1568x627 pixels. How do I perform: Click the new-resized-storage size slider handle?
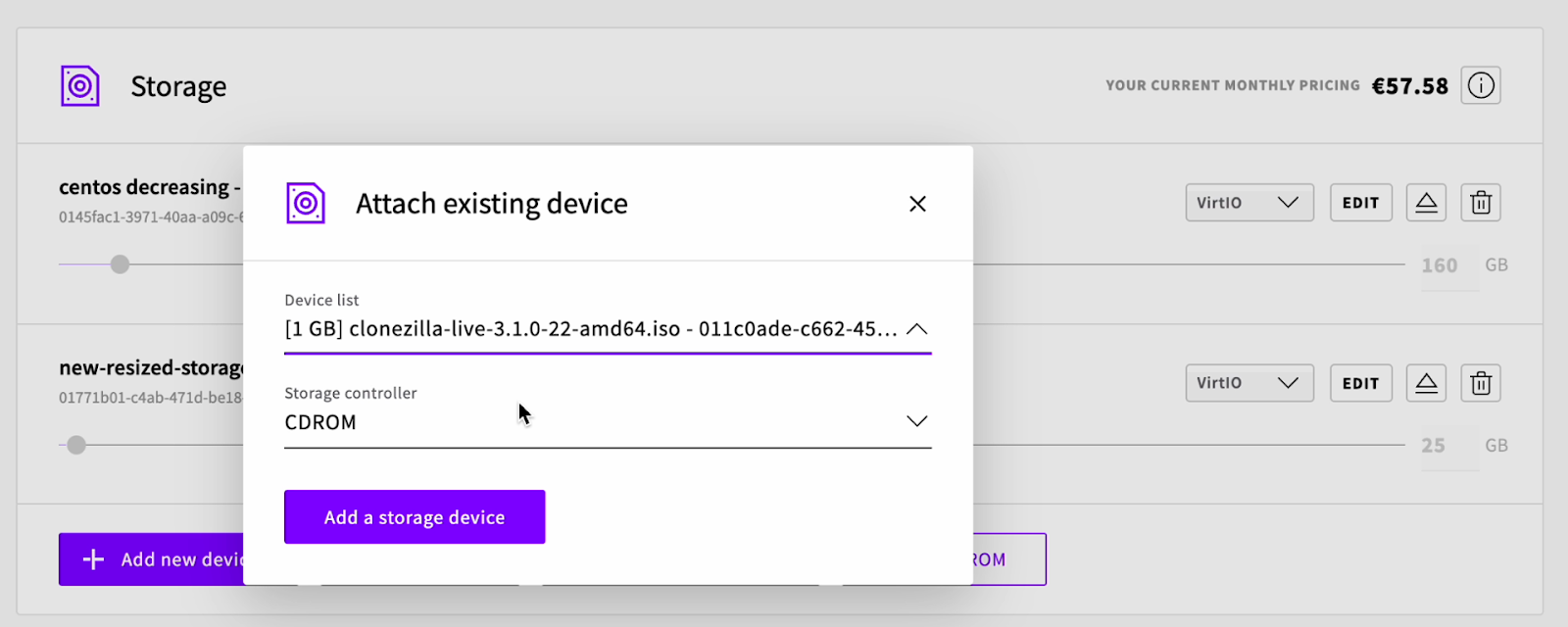pos(76,445)
